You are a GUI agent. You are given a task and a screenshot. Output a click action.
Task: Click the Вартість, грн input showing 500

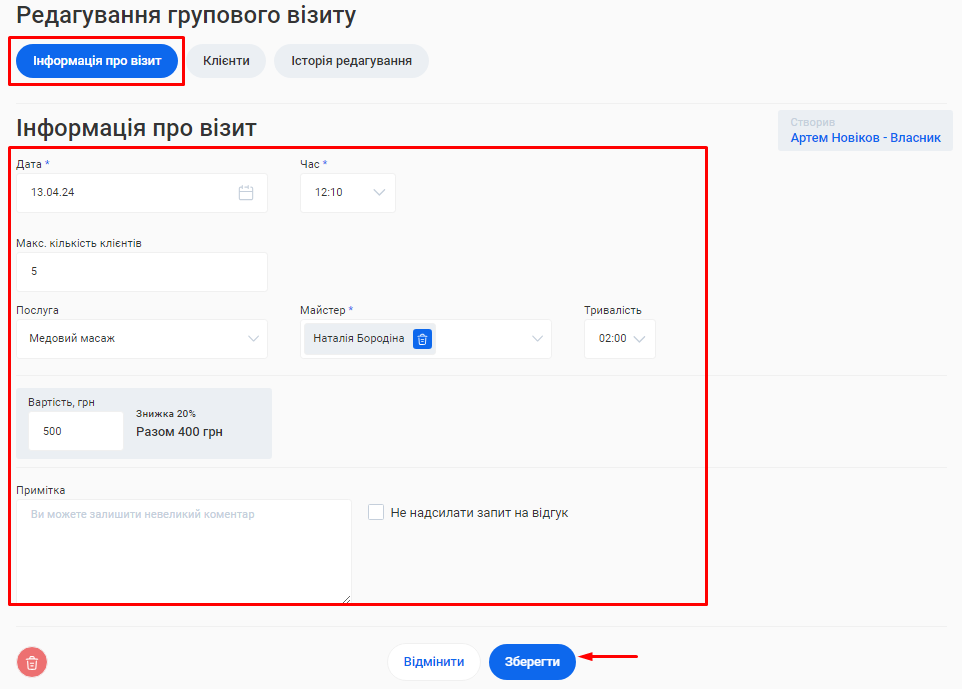[x=76, y=431]
